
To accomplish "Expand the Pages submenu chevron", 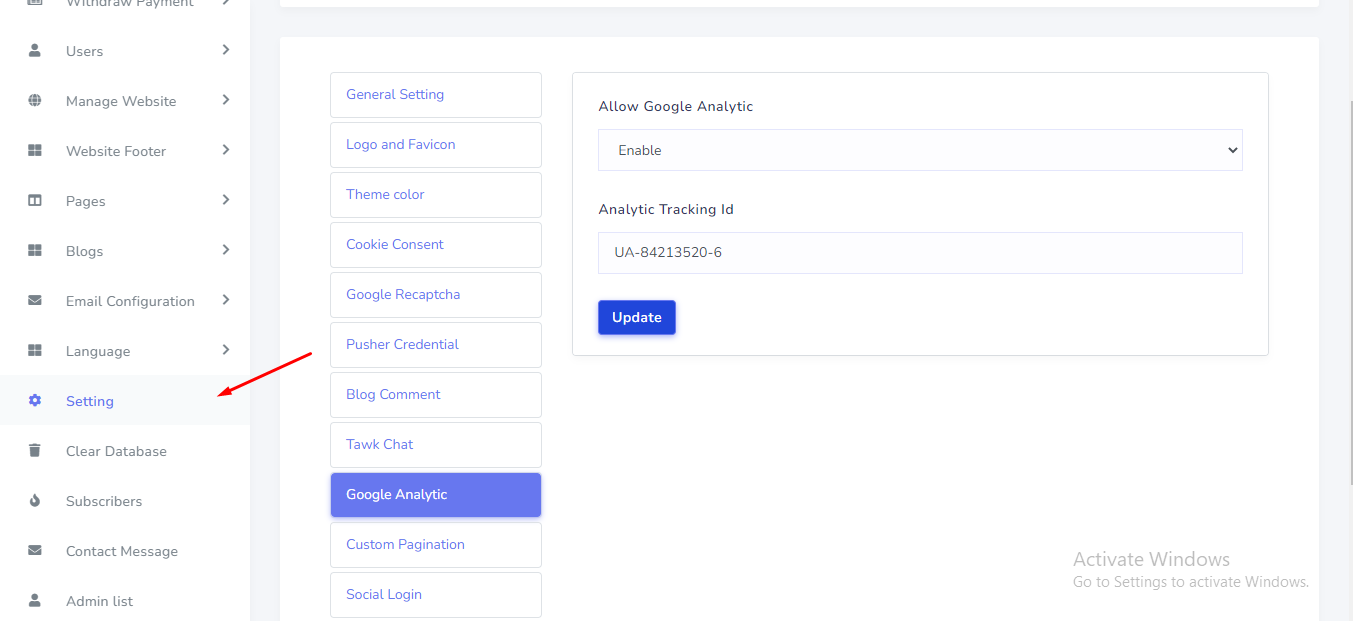I will [226, 200].
